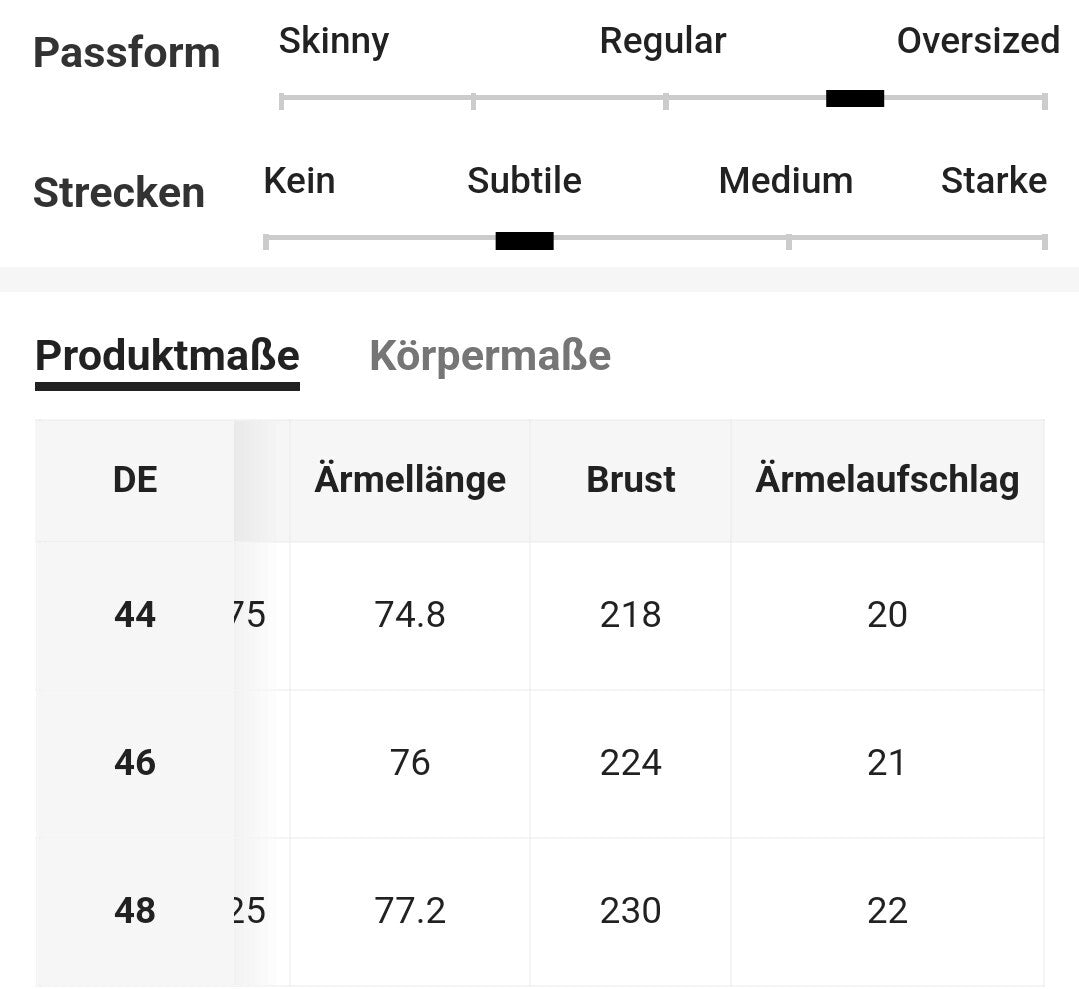Click the Brust column header
This screenshot has width=1079, height=989.
point(630,480)
